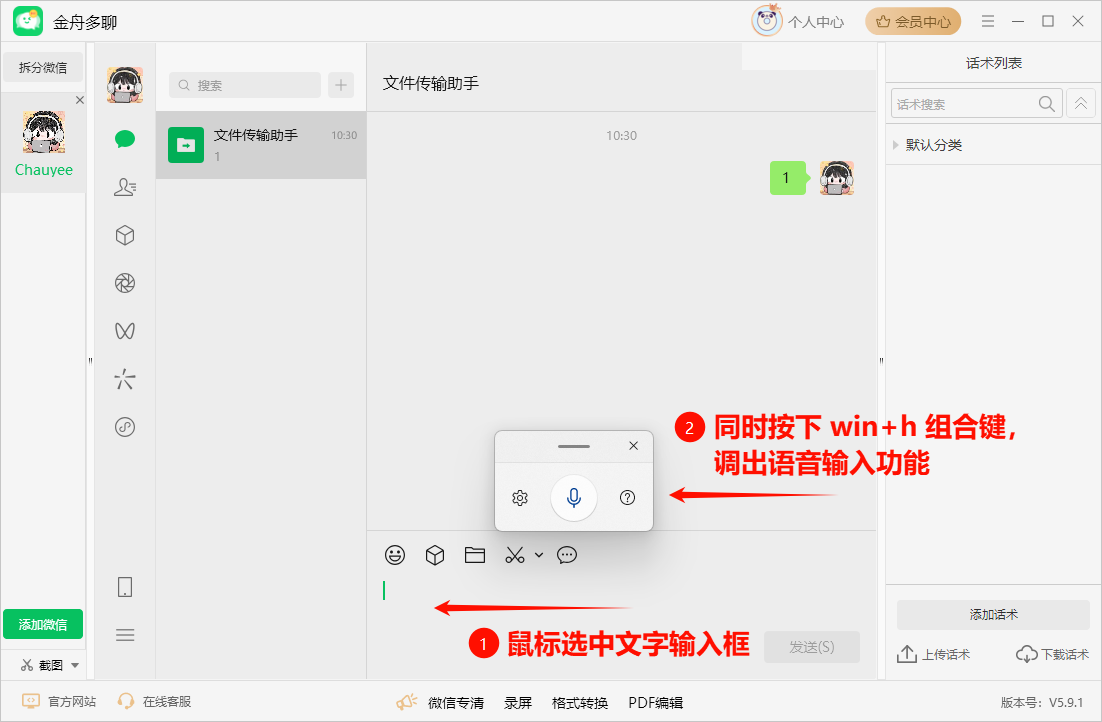Click the sent message bubble "1"
1102x722 pixels.
pyautogui.click(x=788, y=178)
